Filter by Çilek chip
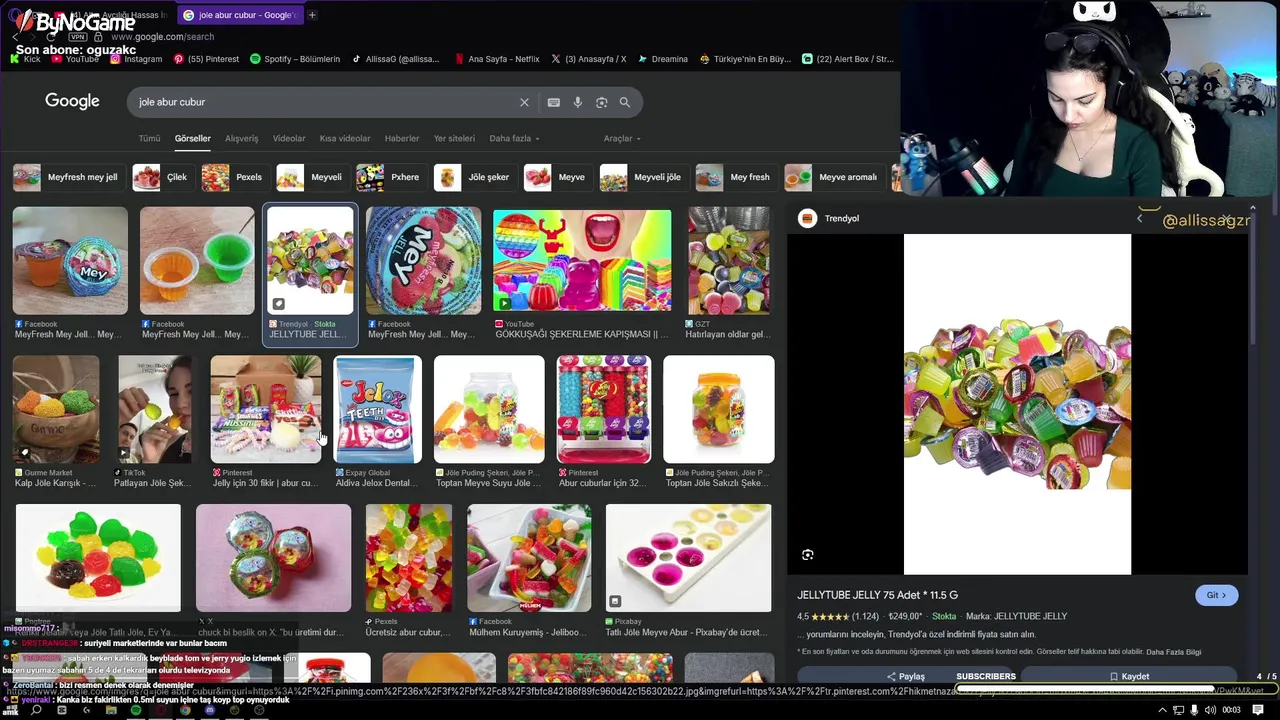 tap(162, 177)
